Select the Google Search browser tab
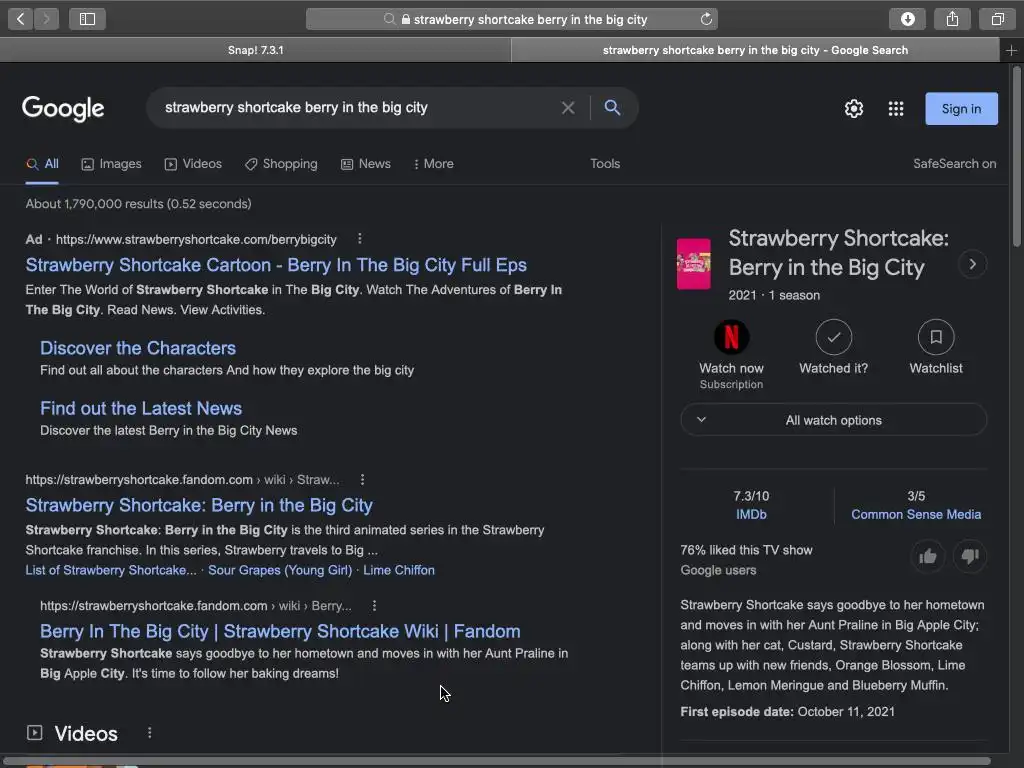 pos(755,50)
